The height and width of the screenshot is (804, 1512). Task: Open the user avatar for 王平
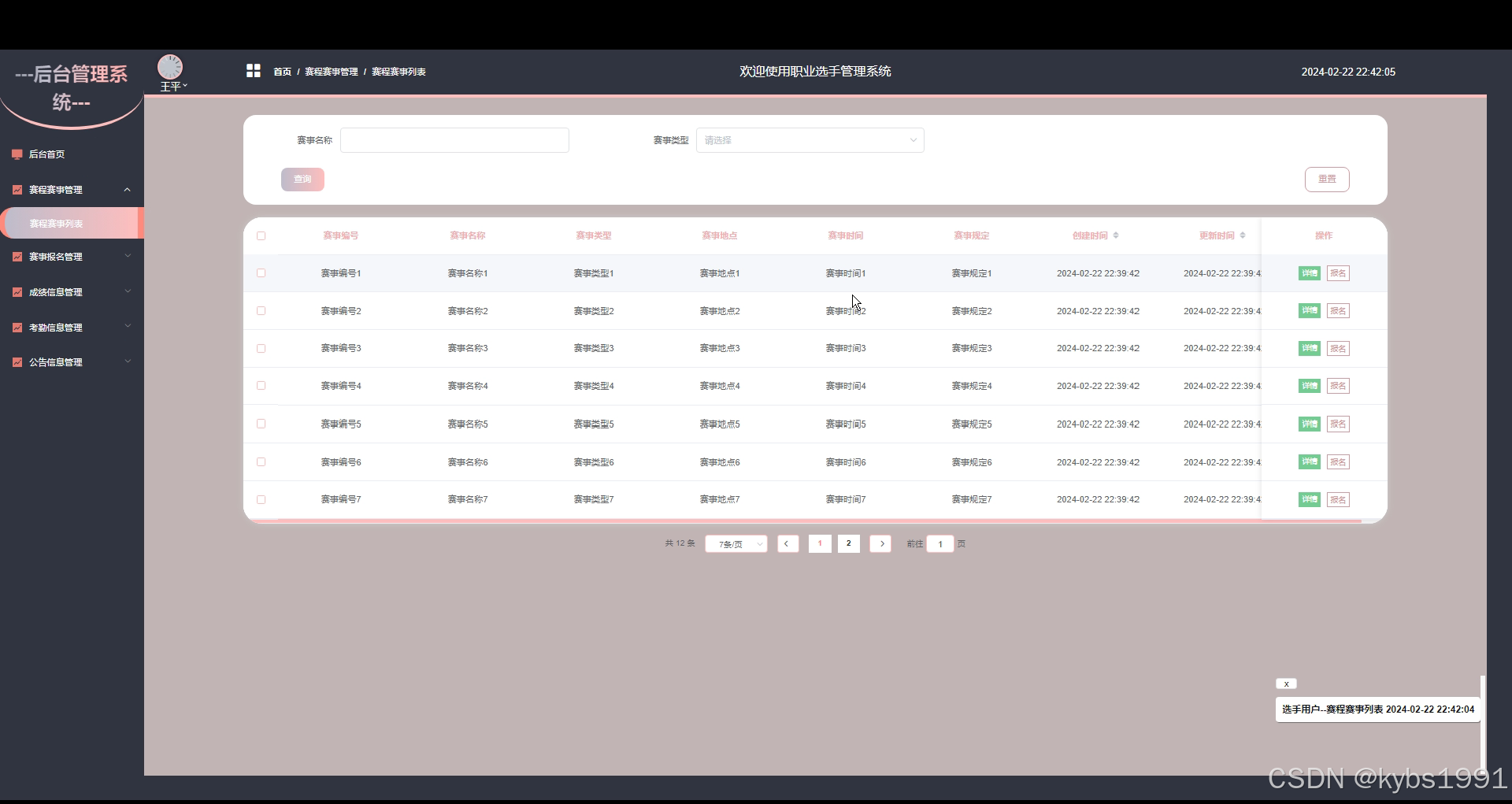pyautogui.click(x=170, y=67)
